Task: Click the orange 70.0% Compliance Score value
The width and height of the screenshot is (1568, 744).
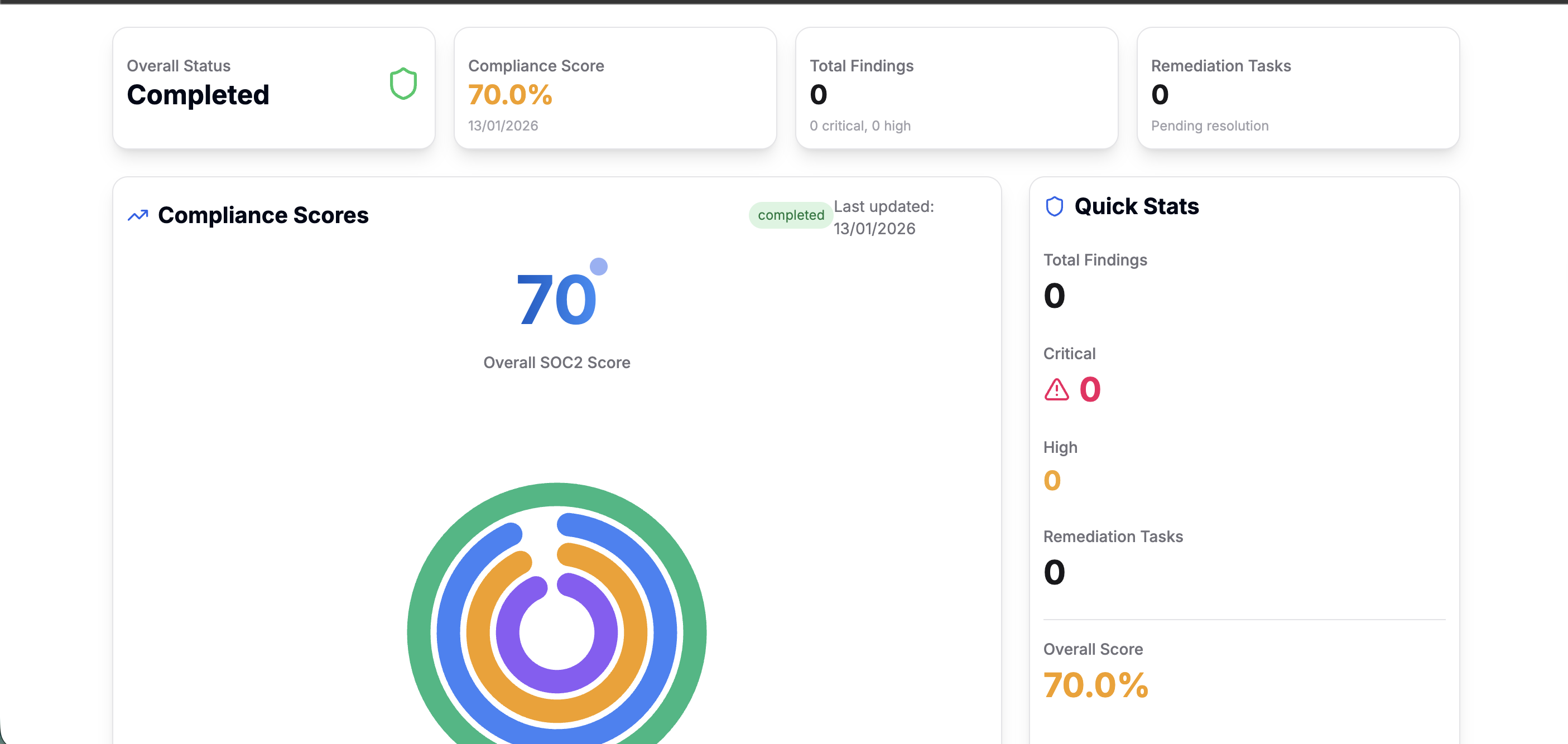Action: coord(509,95)
